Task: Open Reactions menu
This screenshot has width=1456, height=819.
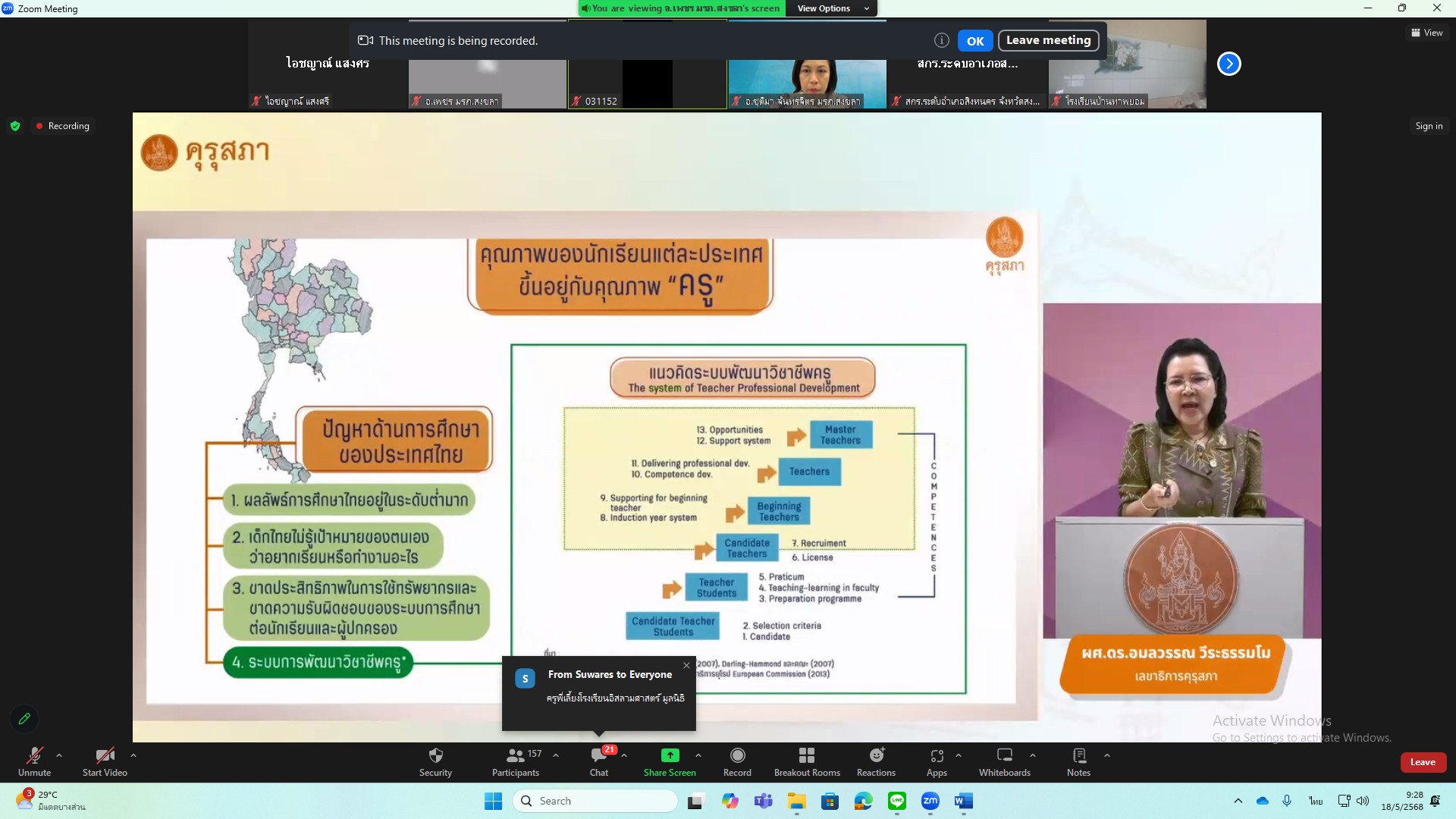Action: click(x=876, y=761)
